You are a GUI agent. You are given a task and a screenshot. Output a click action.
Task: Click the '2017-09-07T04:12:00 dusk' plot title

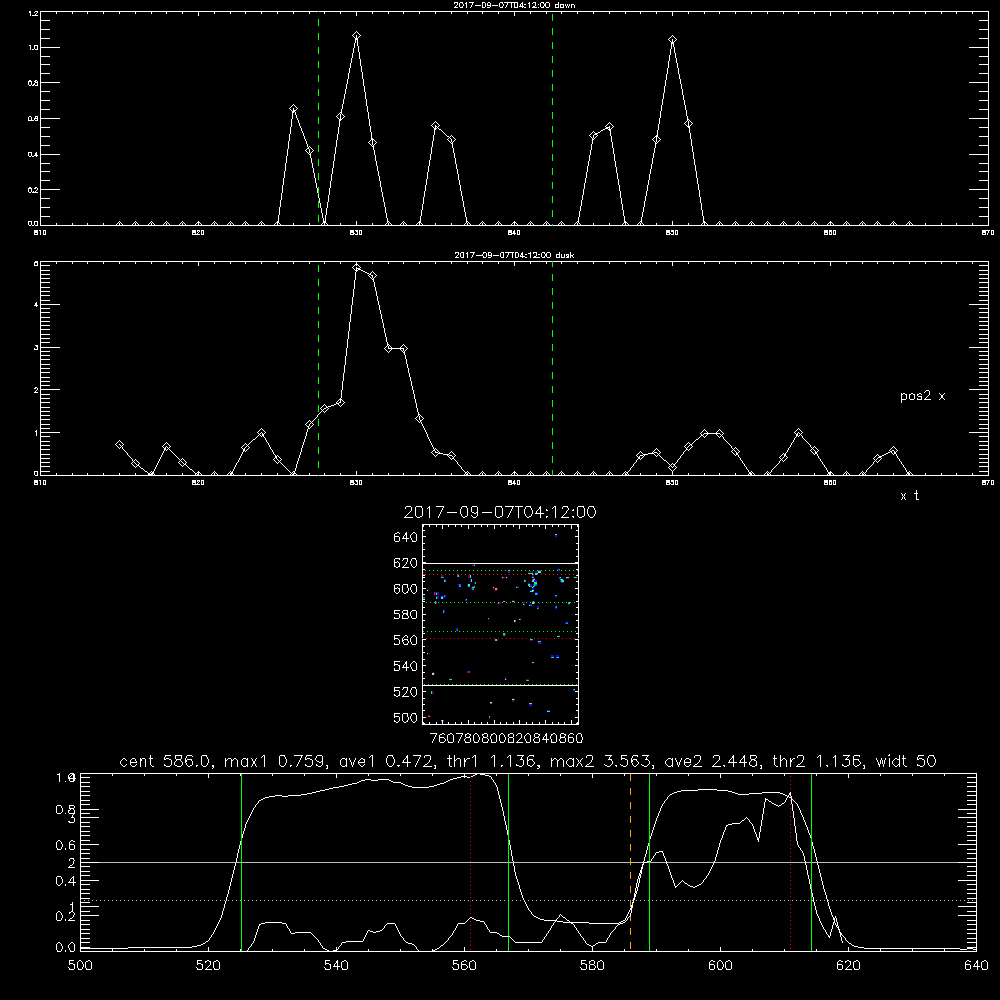[514, 255]
